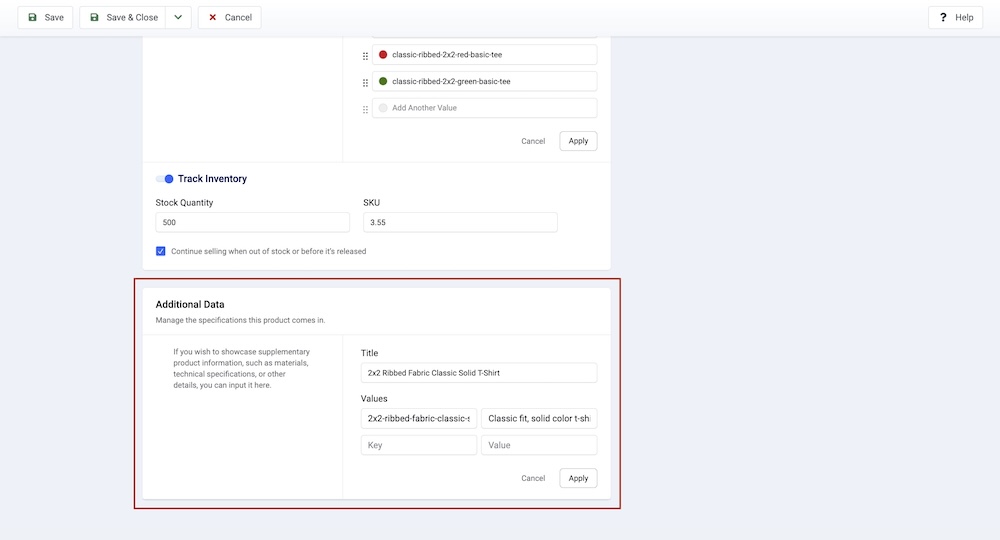Click Apply in the Additional Data section
1000x540 pixels.
click(x=578, y=478)
